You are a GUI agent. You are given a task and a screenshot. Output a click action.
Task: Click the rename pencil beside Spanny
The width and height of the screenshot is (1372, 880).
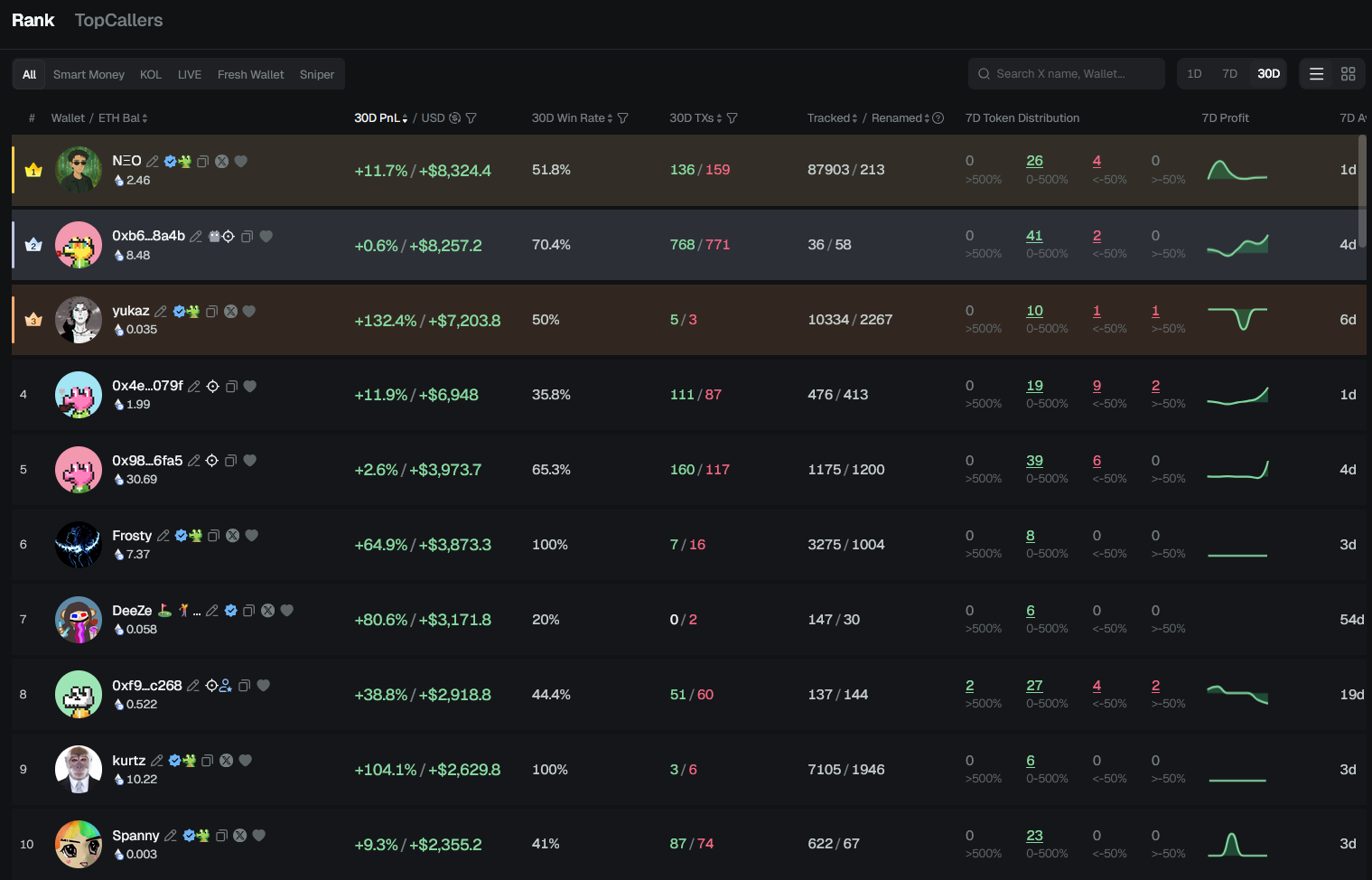click(x=170, y=836)
